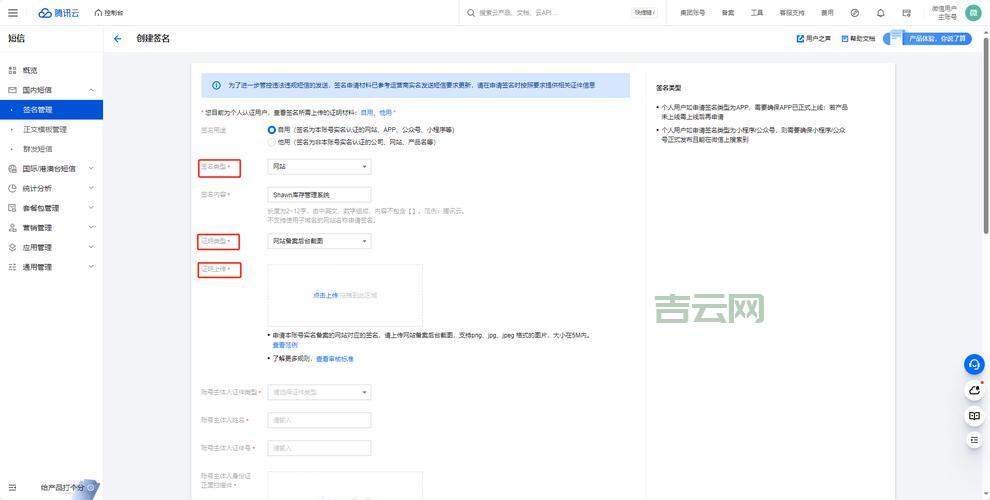Click 点击上传 in the 证明上传 area
This screenshot has width=990, height=500.
(x=325, y=295)
